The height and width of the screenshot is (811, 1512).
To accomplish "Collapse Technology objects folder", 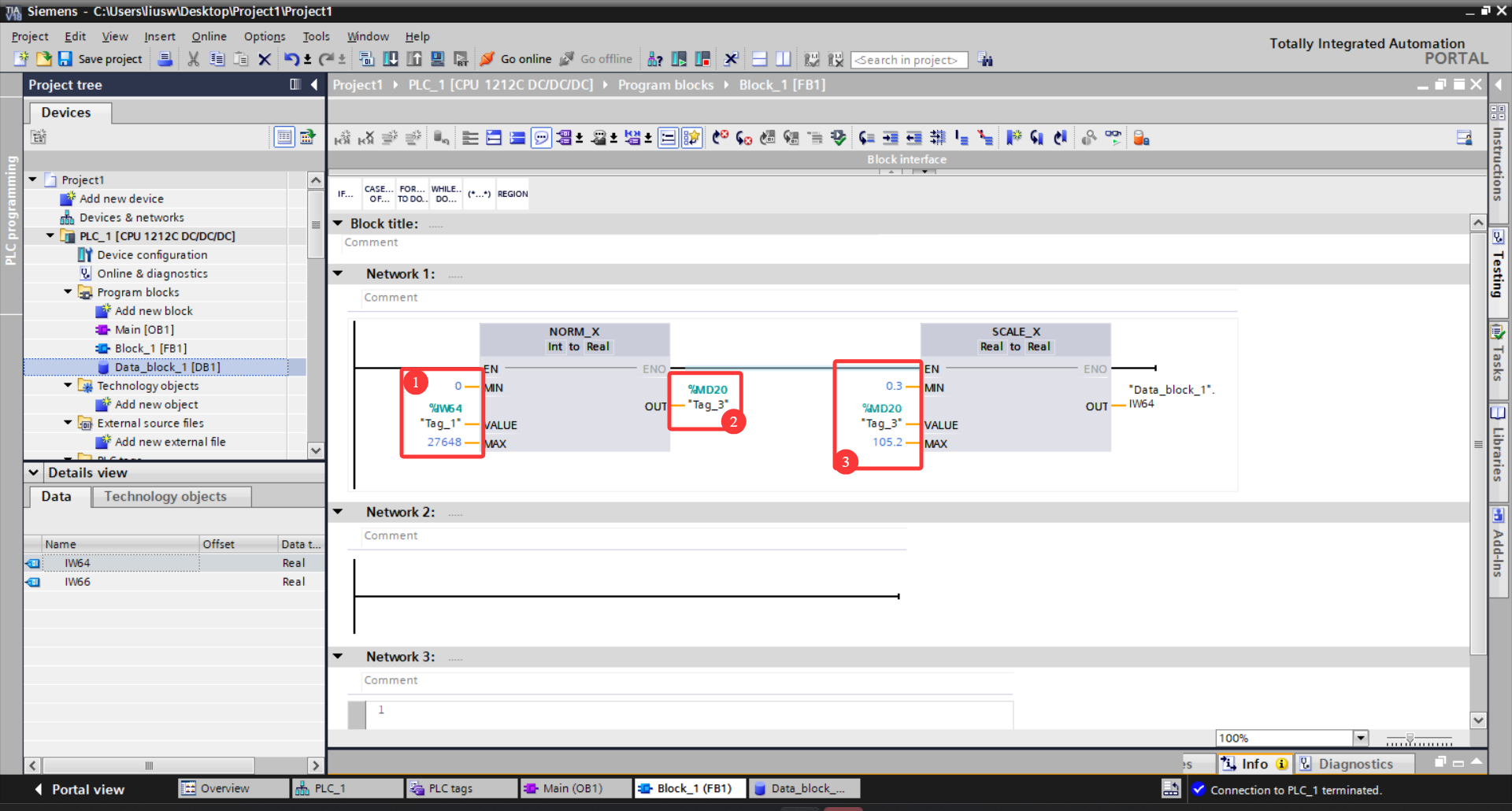I will pos(69,385).
